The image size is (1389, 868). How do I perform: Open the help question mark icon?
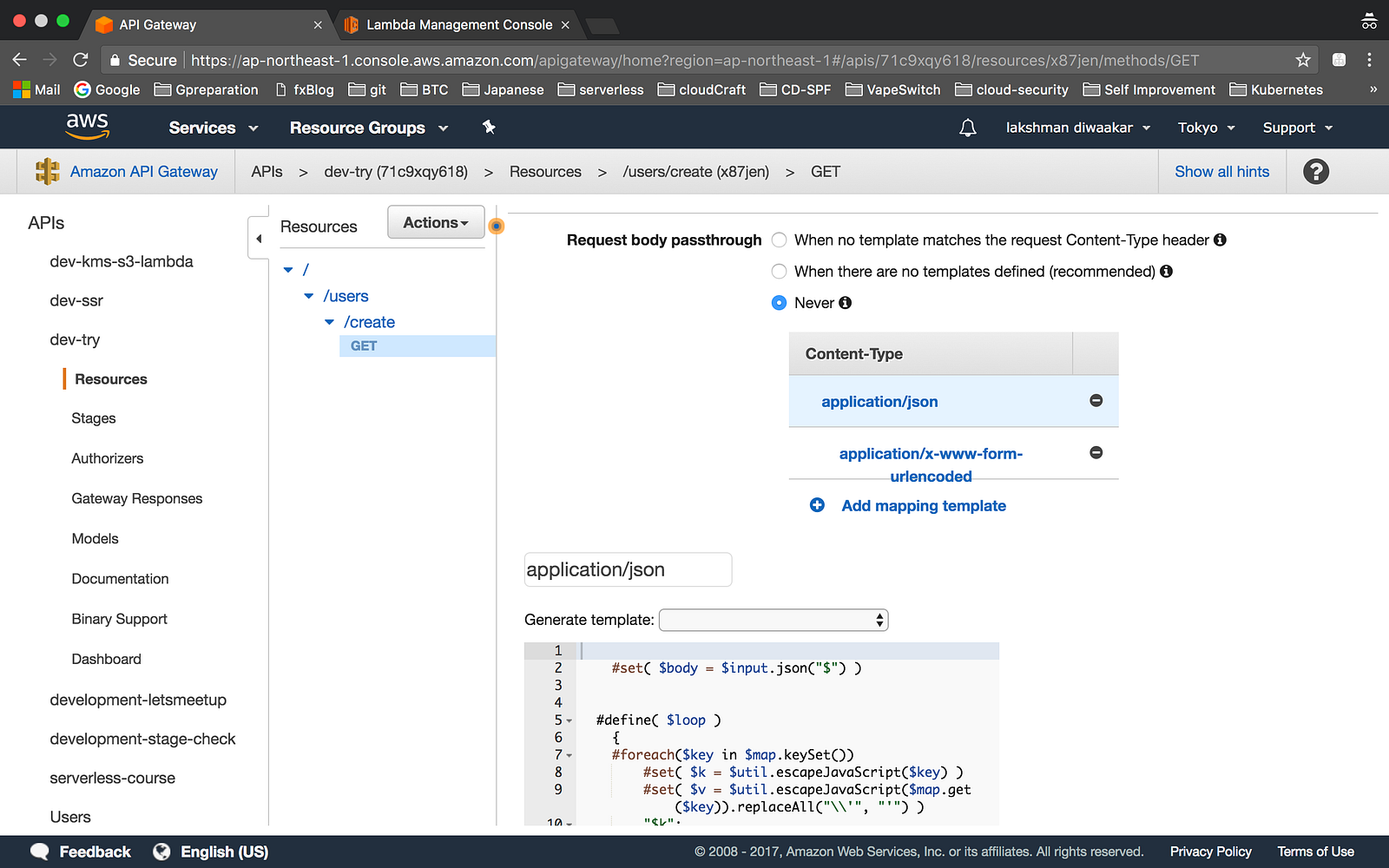point(1315,172)
